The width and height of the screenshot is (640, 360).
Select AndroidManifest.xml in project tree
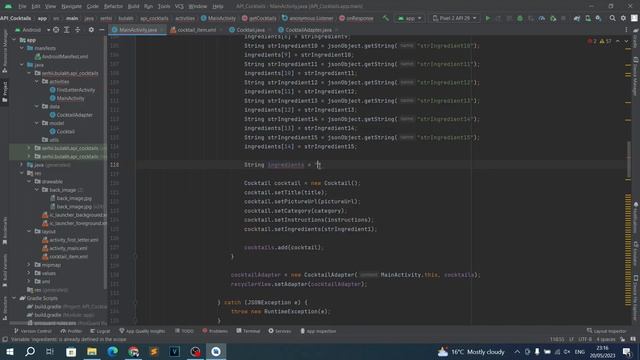62,57
